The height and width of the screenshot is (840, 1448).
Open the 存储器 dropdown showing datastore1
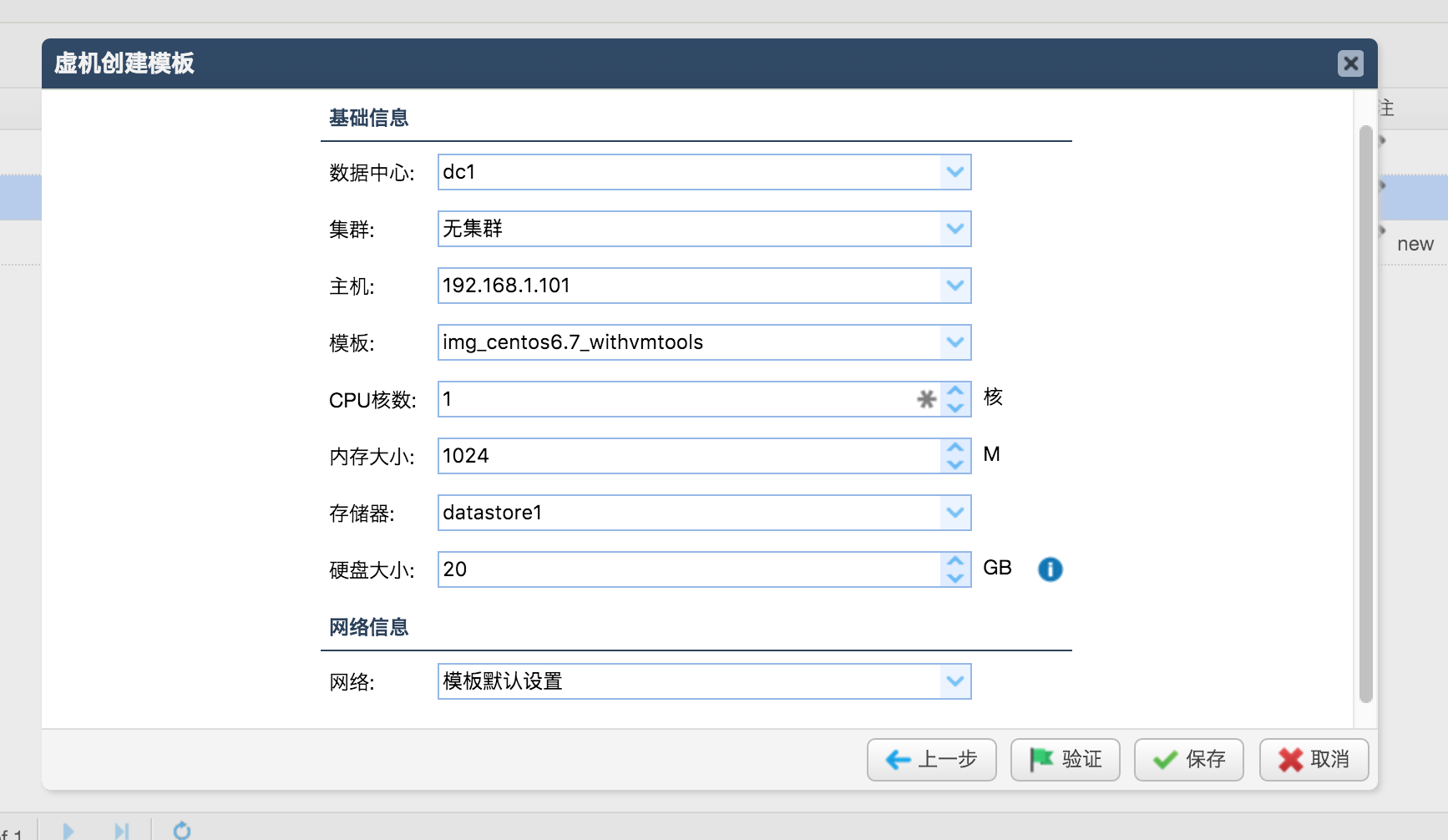(954, 512)
